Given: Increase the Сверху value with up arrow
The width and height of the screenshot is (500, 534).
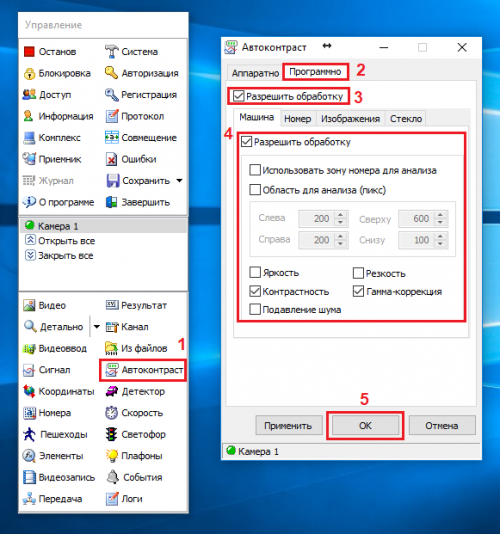Looking at the screenshot, I should (440, 215).
